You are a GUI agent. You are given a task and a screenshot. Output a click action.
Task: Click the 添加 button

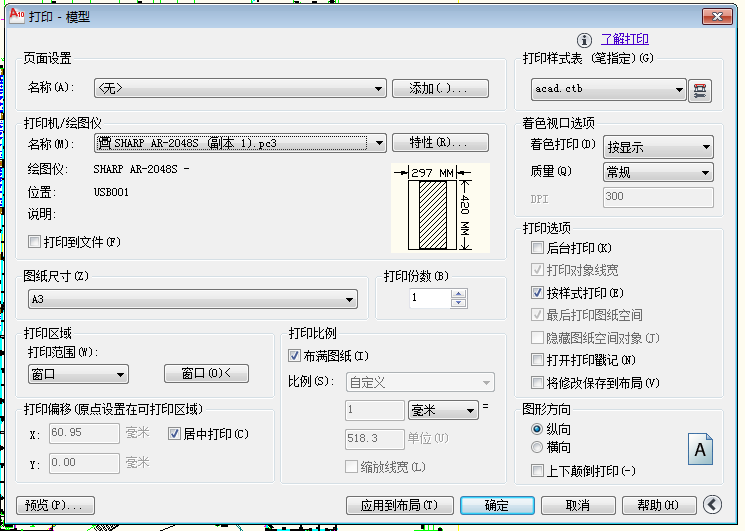pos(440,88)
